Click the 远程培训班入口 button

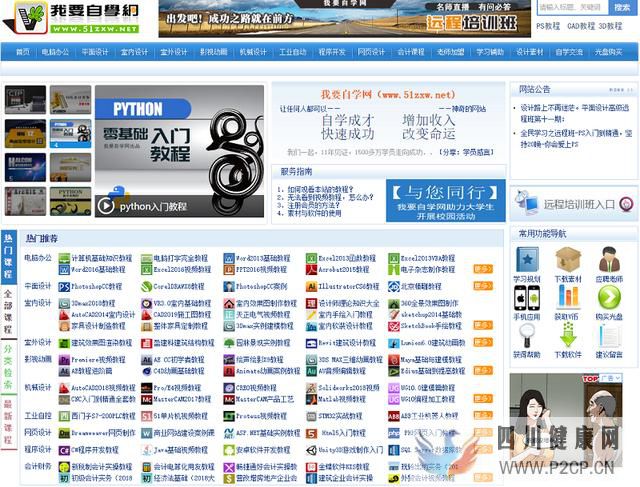(x=574, y=204)
